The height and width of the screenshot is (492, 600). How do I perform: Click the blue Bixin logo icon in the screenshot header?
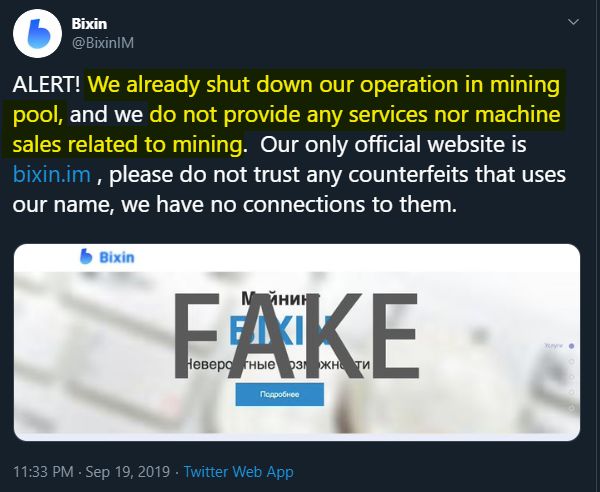(87, 258)
